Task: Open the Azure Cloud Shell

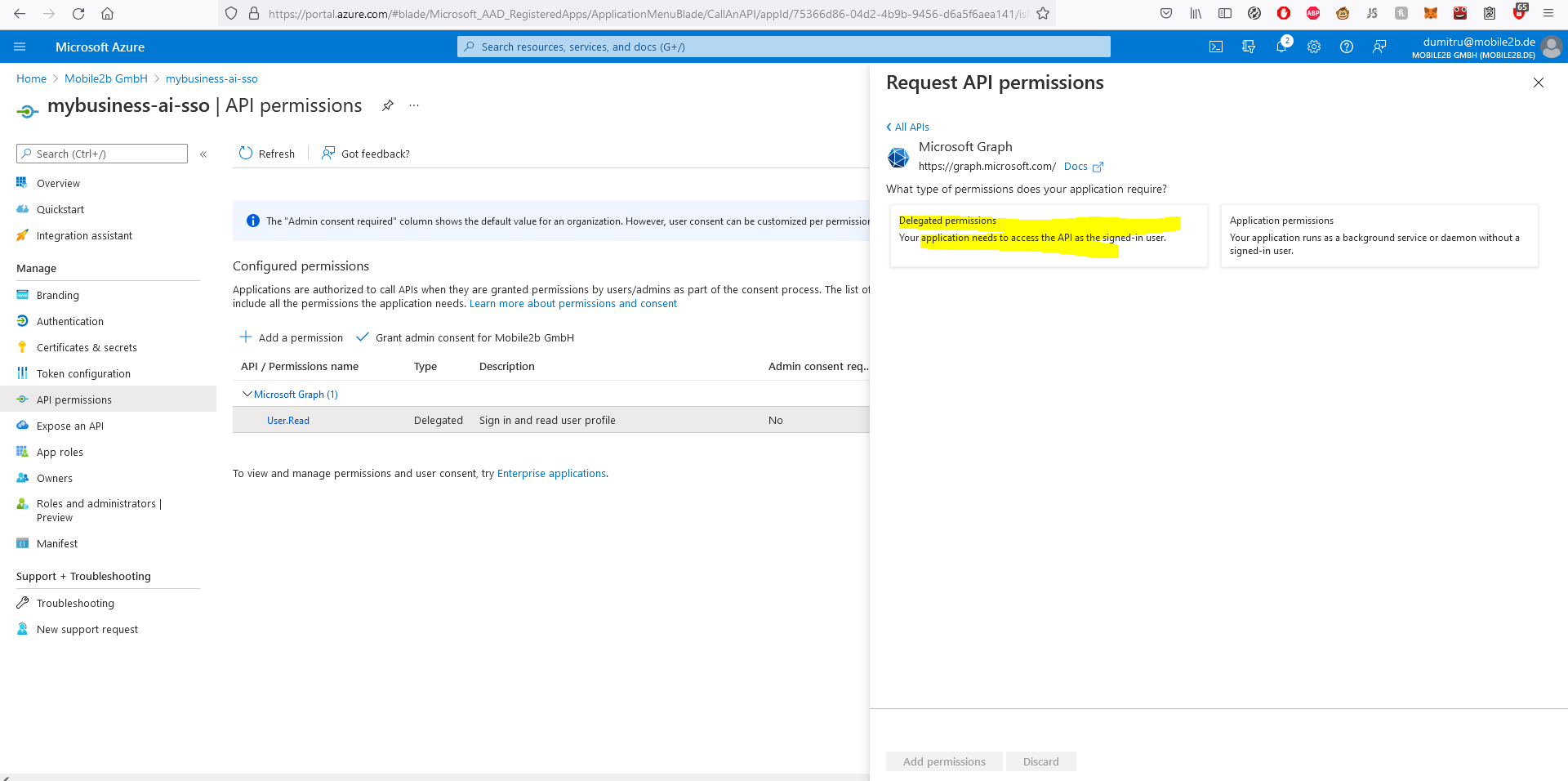Action: tap(1216, 47)
